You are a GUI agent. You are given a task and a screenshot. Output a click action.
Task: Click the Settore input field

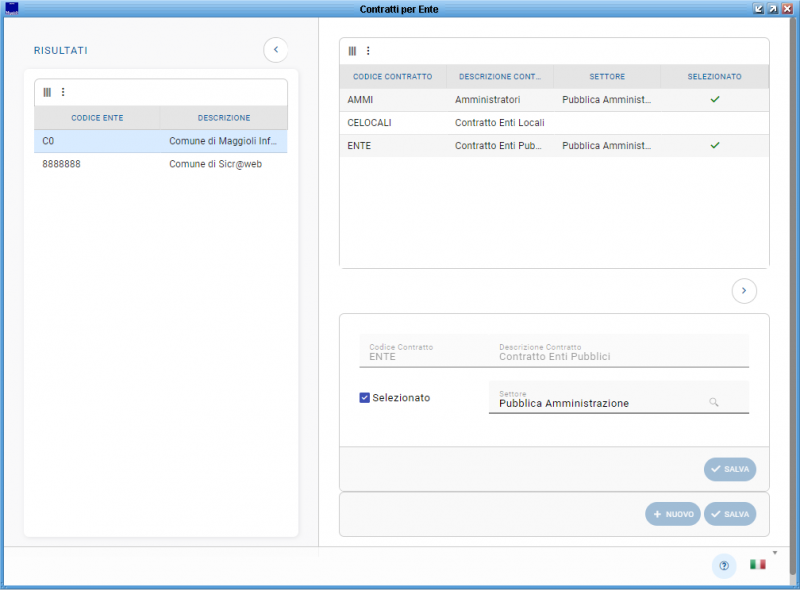point(600,403)
